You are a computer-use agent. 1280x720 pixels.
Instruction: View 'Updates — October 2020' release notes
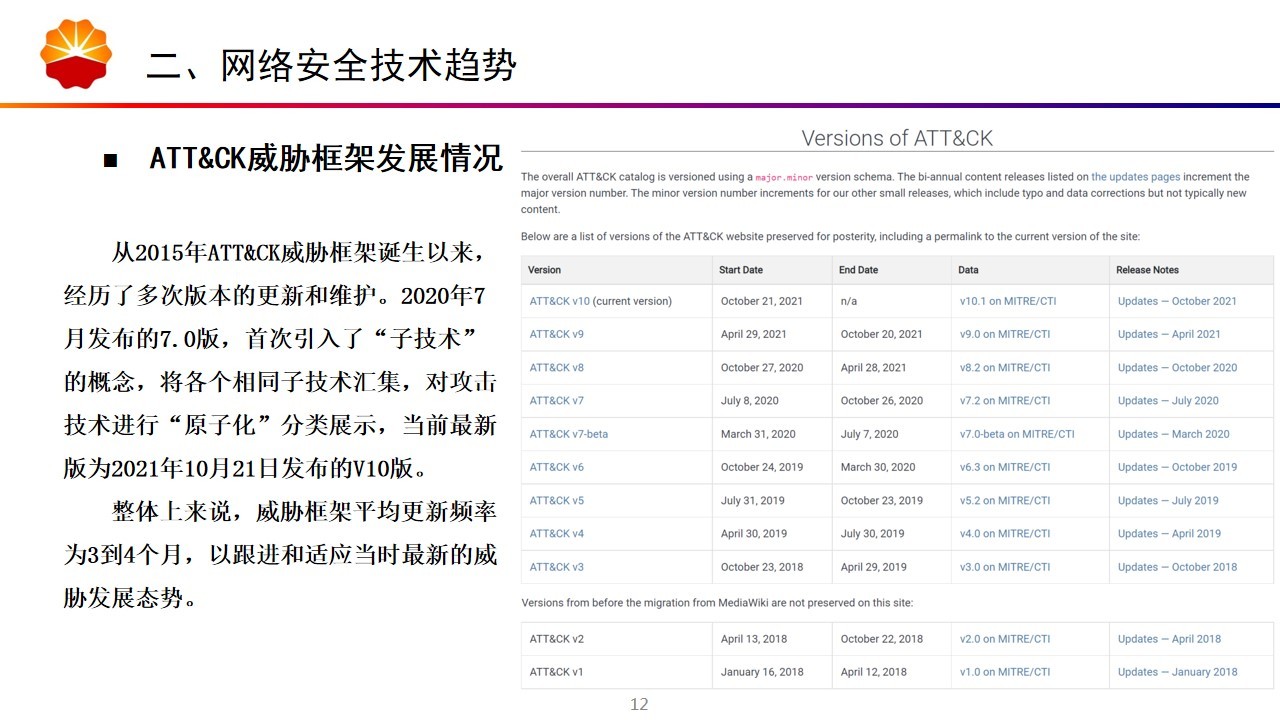1177,368
